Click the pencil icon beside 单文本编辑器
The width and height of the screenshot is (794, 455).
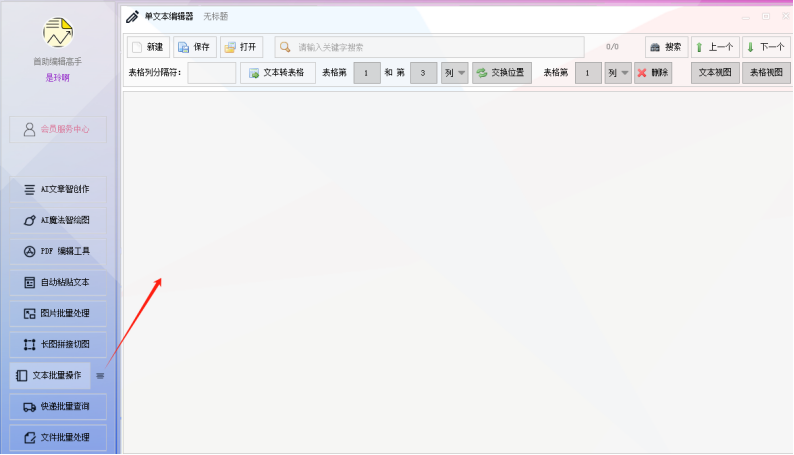pyautogui.click(x=133, y=17)
